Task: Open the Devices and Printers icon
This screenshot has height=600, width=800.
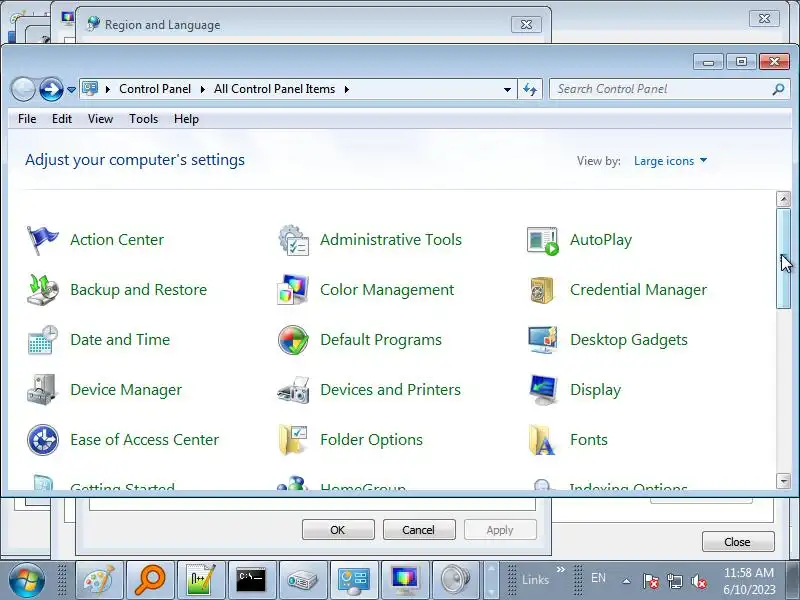Action: coord(293,390)
